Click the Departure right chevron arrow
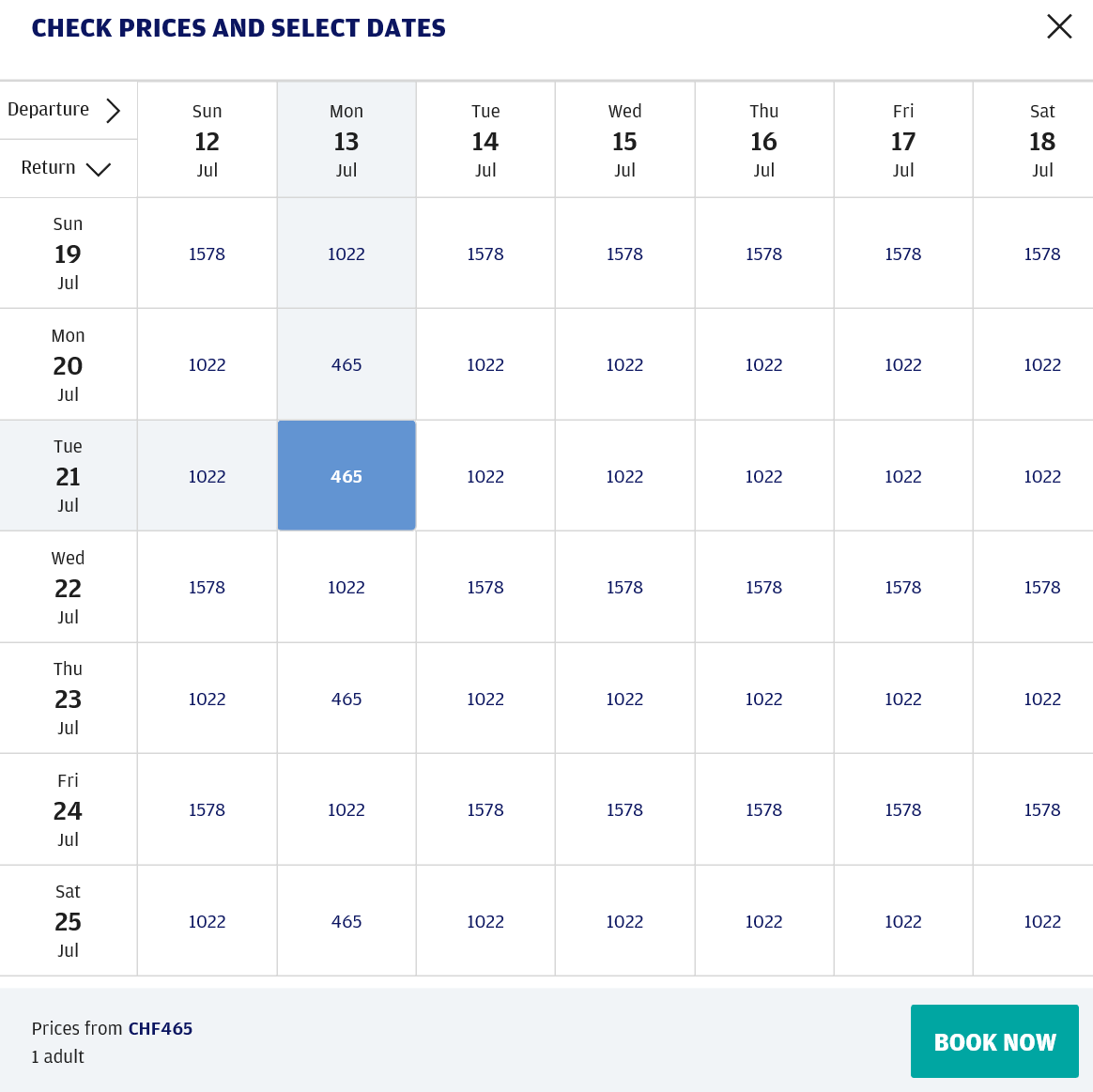The width and height of the screenshot is (1093, 1092). coord(113,110)
